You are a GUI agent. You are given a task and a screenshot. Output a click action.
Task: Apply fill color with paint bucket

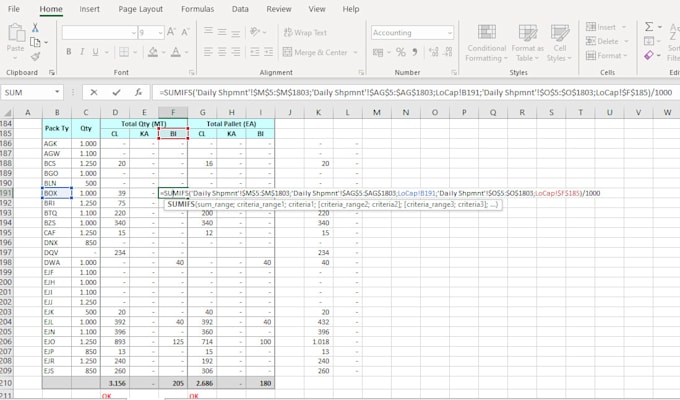(x=153, y=52)
